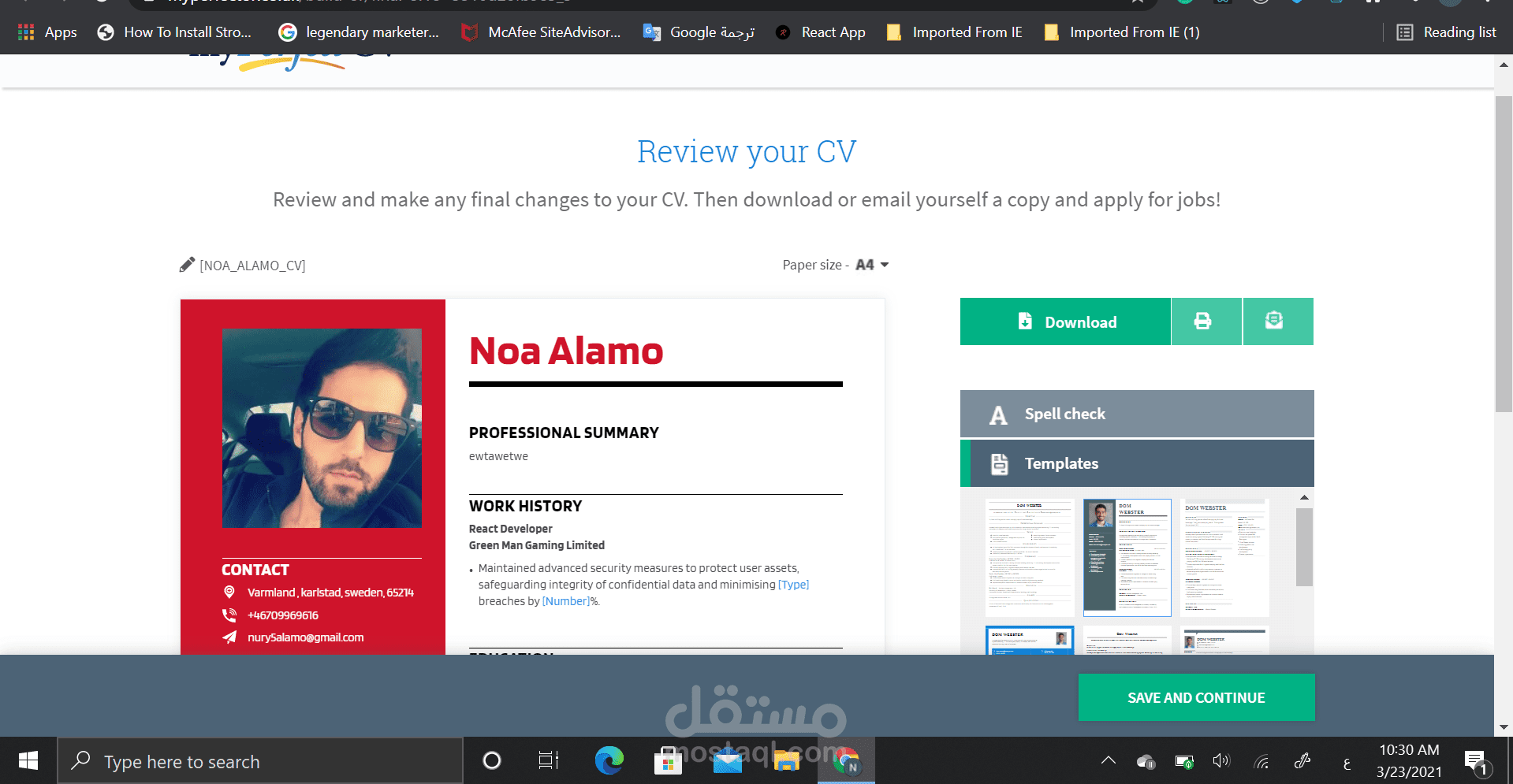Screen dimensions: 1513x784
Task: Open the McAfee SiteAdvisor bookmark
Action: tap(541, 32)
